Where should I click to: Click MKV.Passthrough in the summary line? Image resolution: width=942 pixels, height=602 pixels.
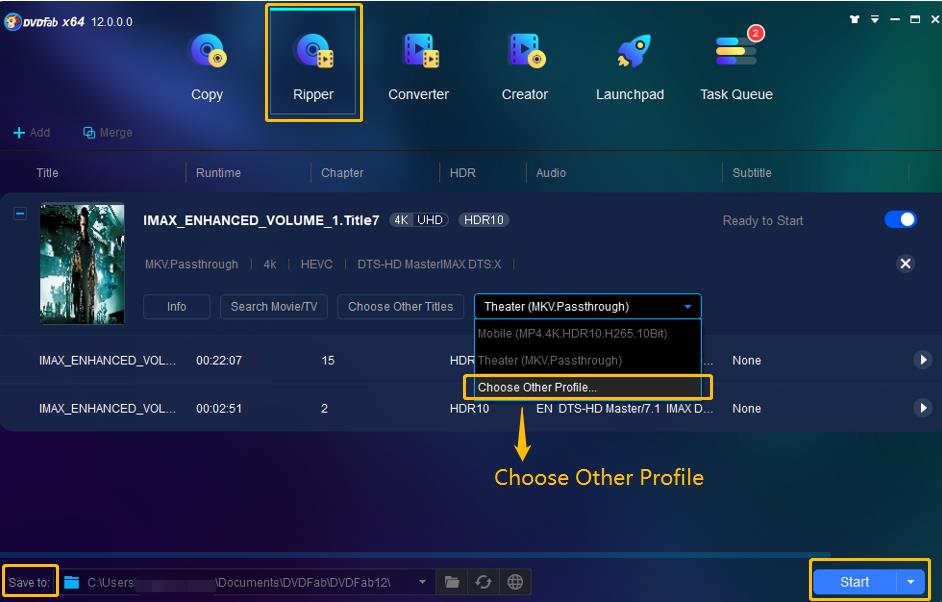(x=191, y=264)
